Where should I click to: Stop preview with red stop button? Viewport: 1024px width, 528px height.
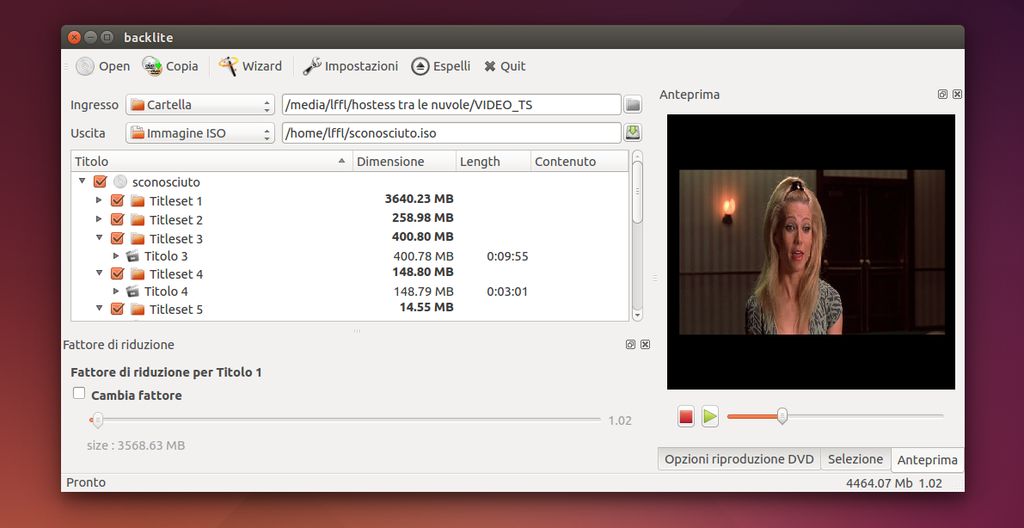pos(686,417)
